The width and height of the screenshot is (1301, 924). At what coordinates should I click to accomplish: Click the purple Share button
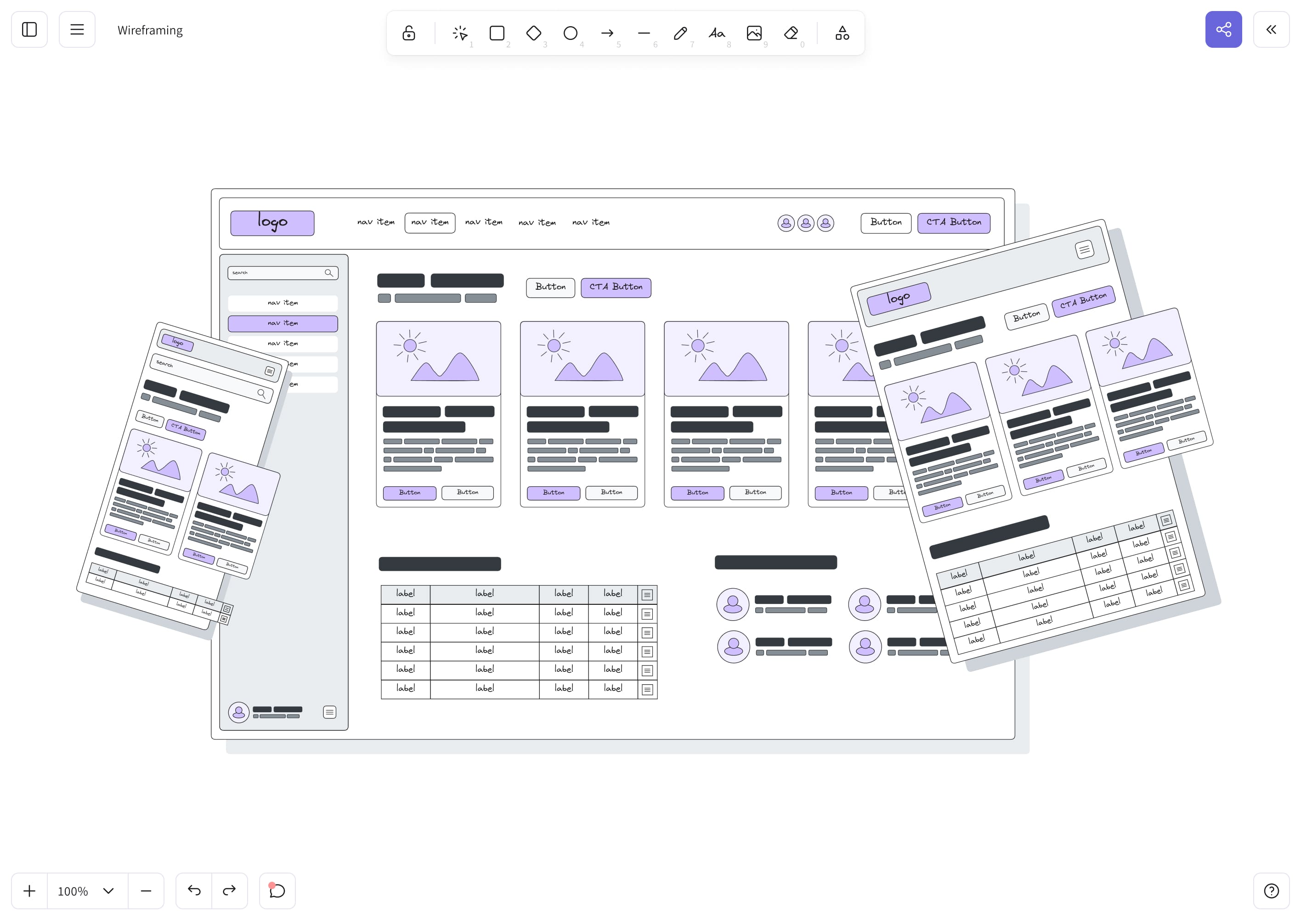[x=1224, y=29]
